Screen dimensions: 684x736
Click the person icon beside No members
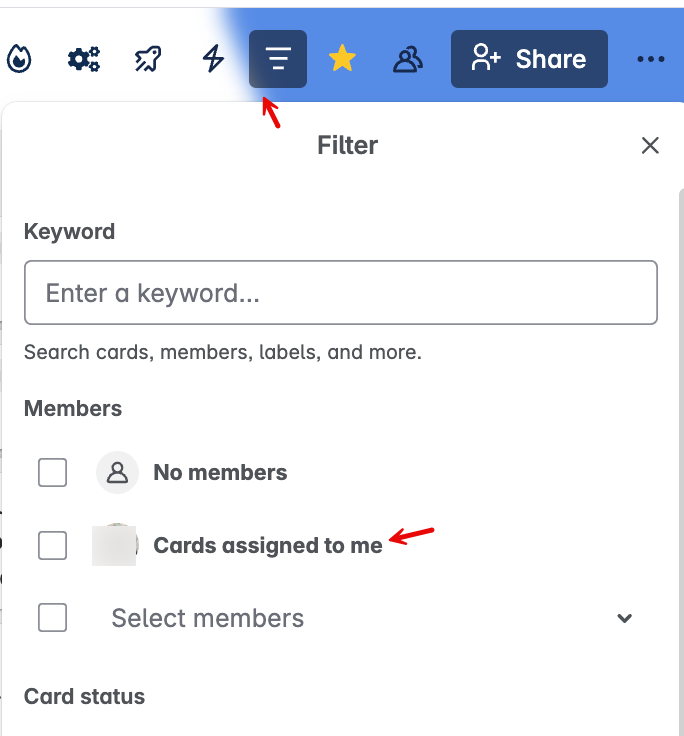click(118, 473)
